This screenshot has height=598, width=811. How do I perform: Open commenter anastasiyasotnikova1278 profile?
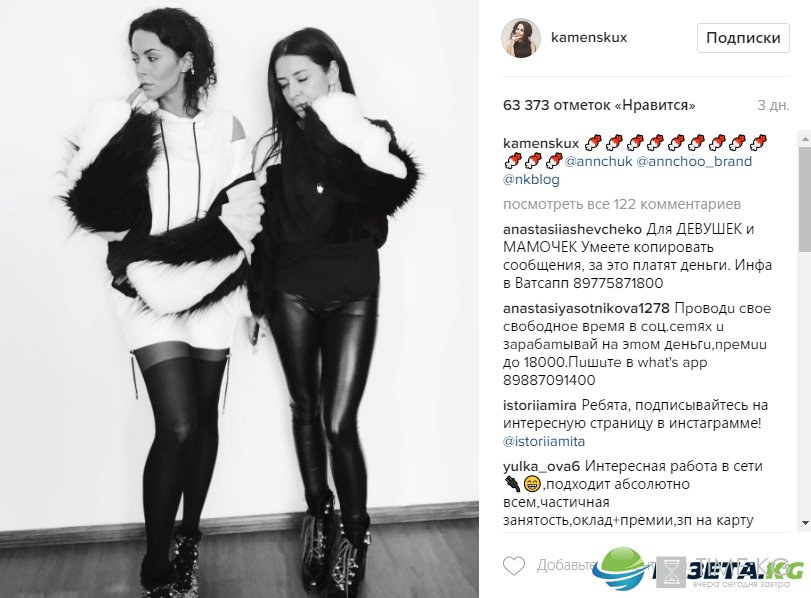coord(586,308)
